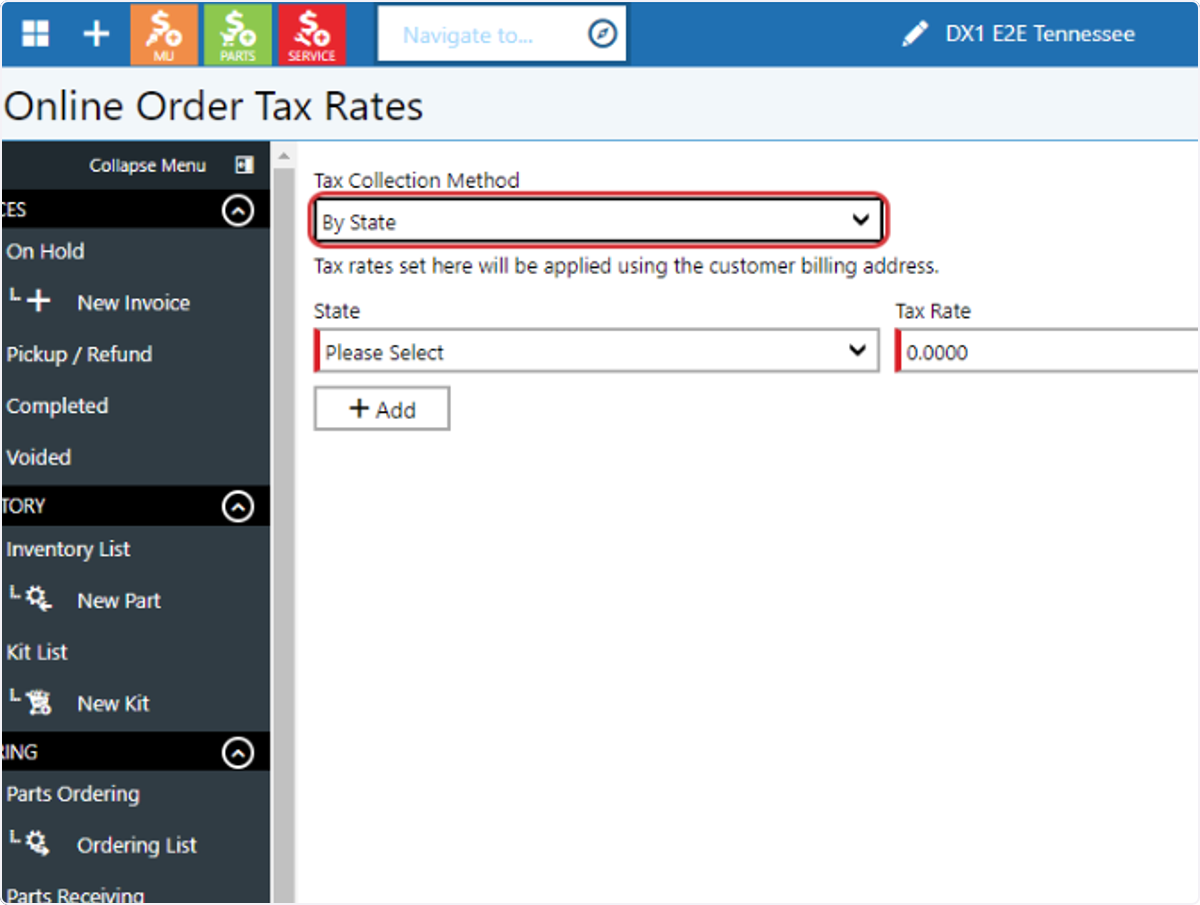Open Inventory List in sidebar
This screenshot has width=1200, height=905.
(x=68, y=550)
